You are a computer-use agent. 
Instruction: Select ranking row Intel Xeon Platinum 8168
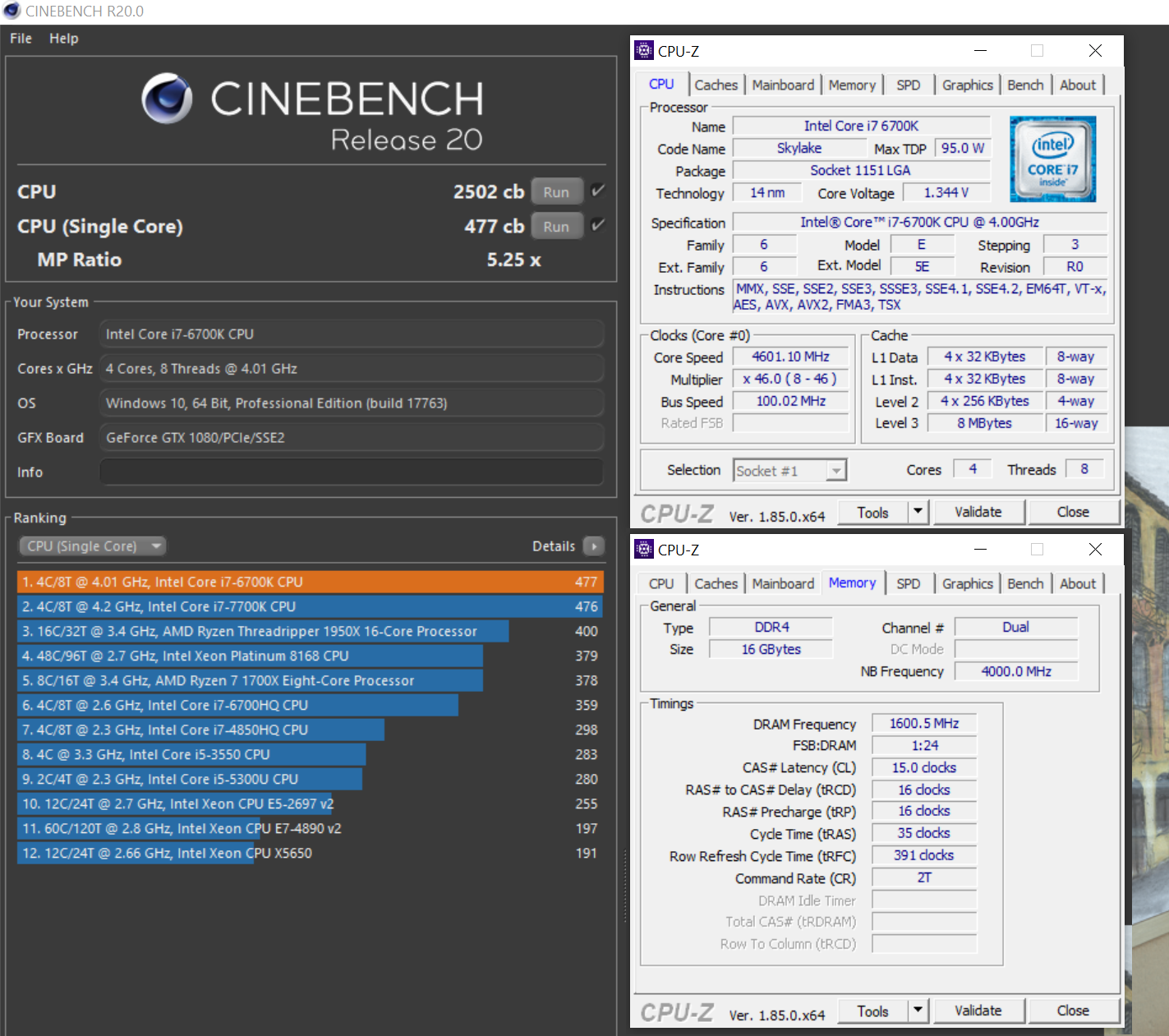[x=311, y=656]
